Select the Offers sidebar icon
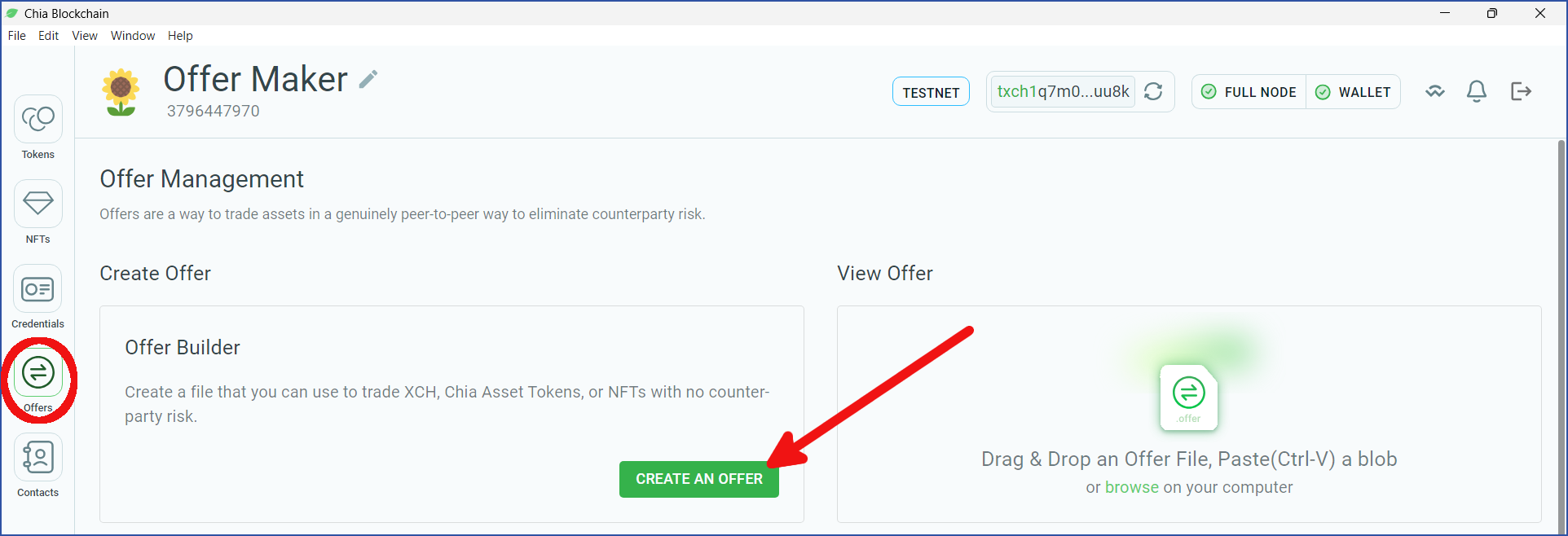Viewport: 1568px width, 536px height. click(x=37, y=381)
